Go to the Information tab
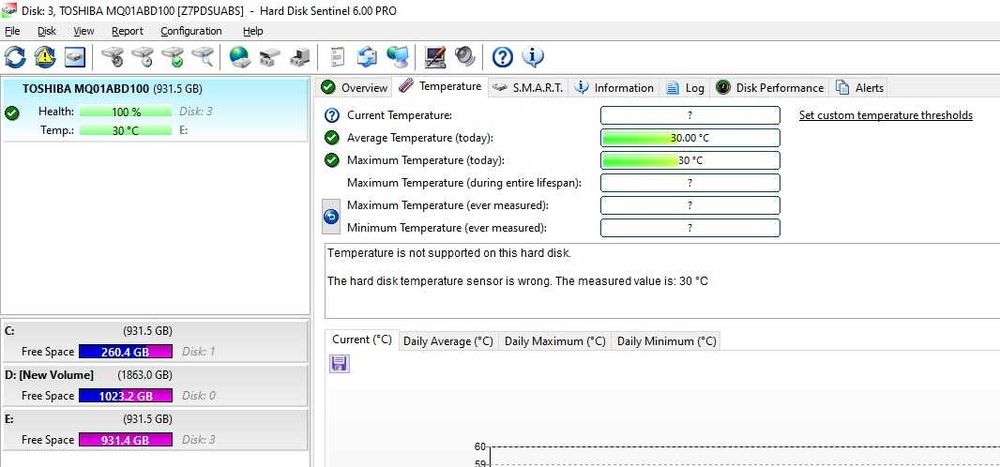This screenshot has width=1000, height=467. point(614,87)
